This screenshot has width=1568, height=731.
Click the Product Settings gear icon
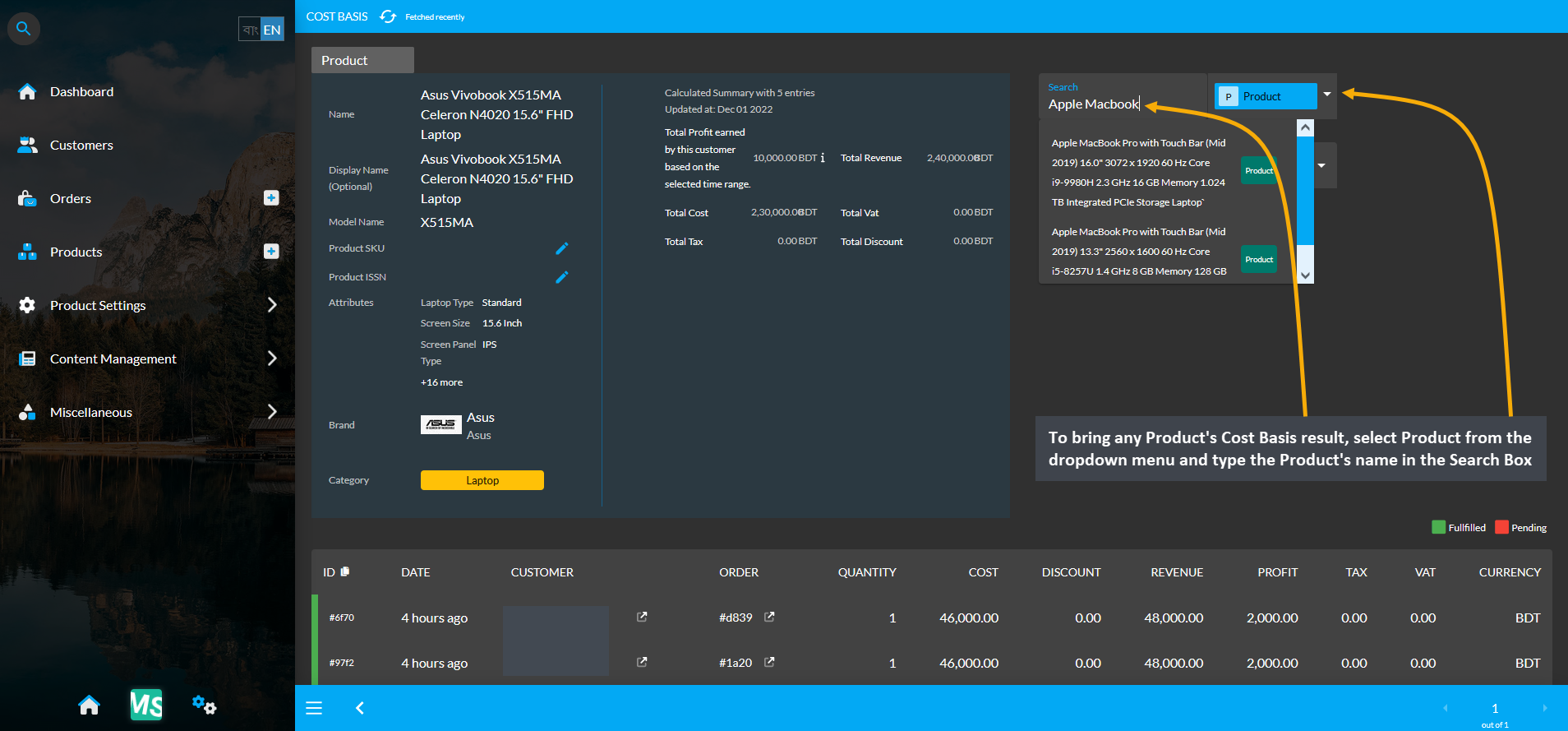tap(27, 305)
